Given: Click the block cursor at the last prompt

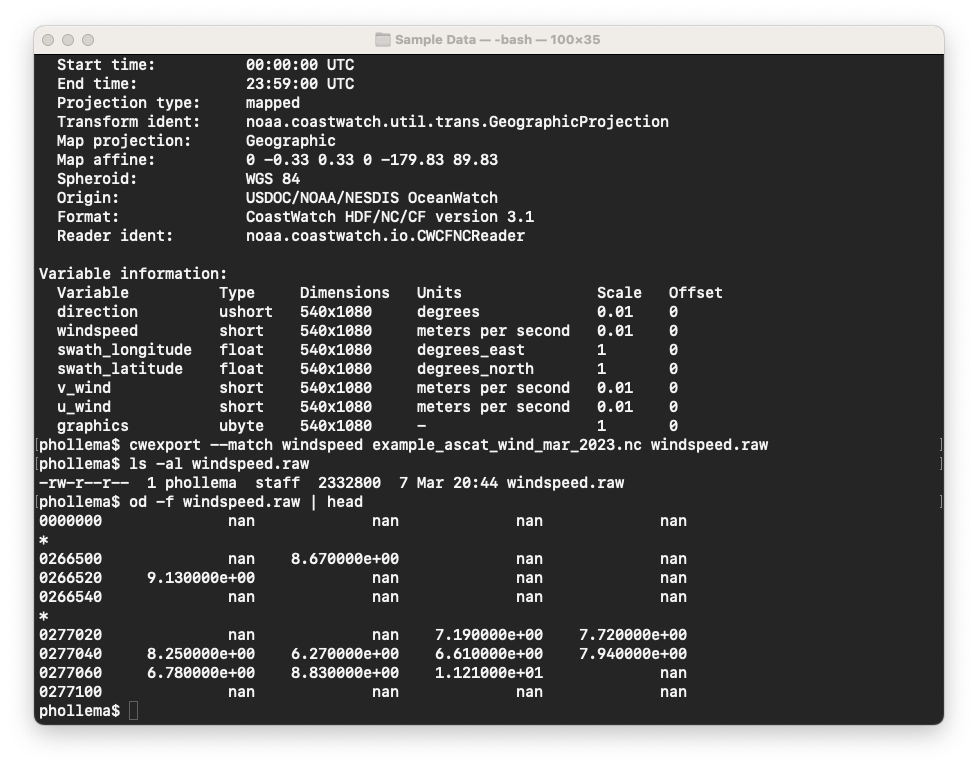Looking at the screenshot, I should click(133, 711).
